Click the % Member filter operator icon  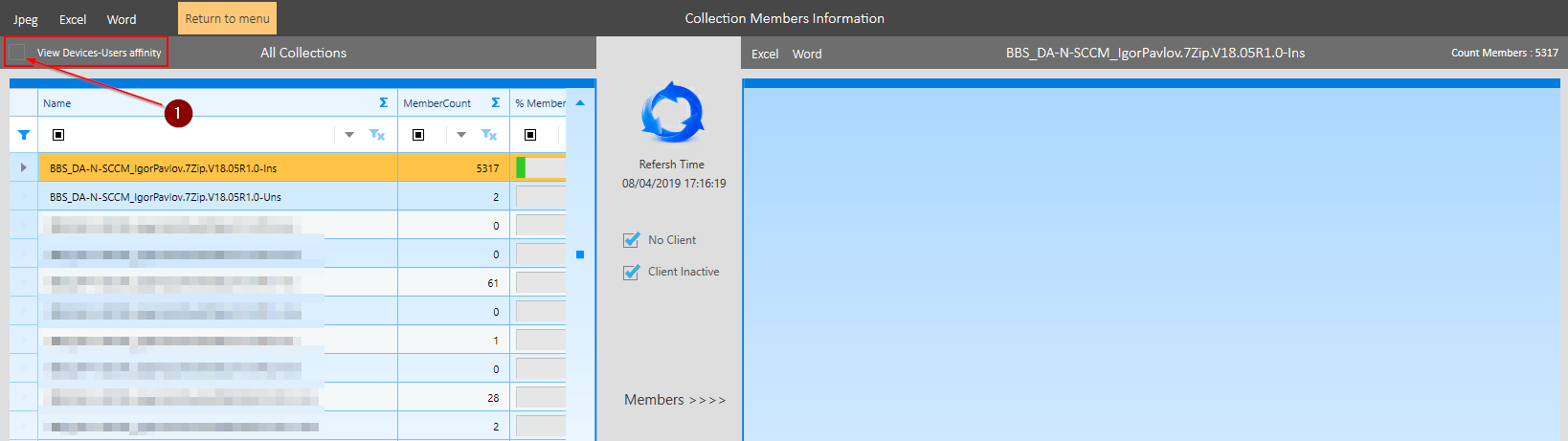(x=530, y=135)
